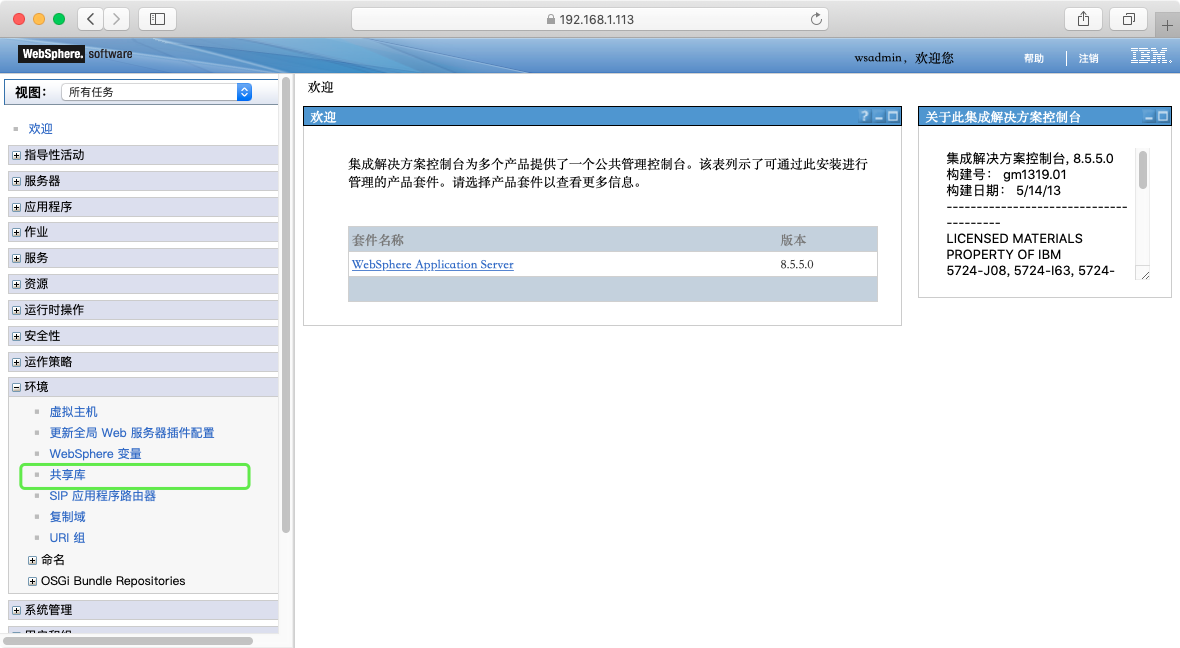
Task: Click the version cell 8.5.5.0
Action: point(797,264)
